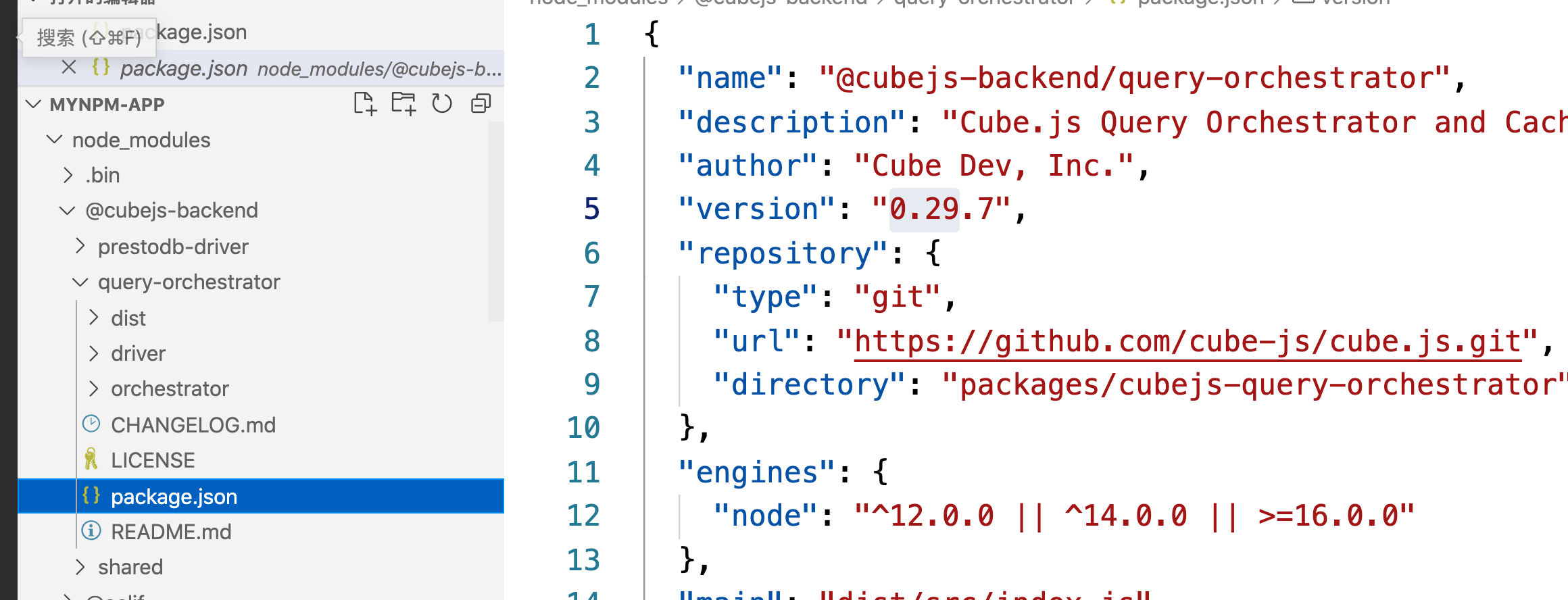Click the explorer tree vertical scrollbar
This screenshot has height=600, width=1568.
click(x=495, y=222)
